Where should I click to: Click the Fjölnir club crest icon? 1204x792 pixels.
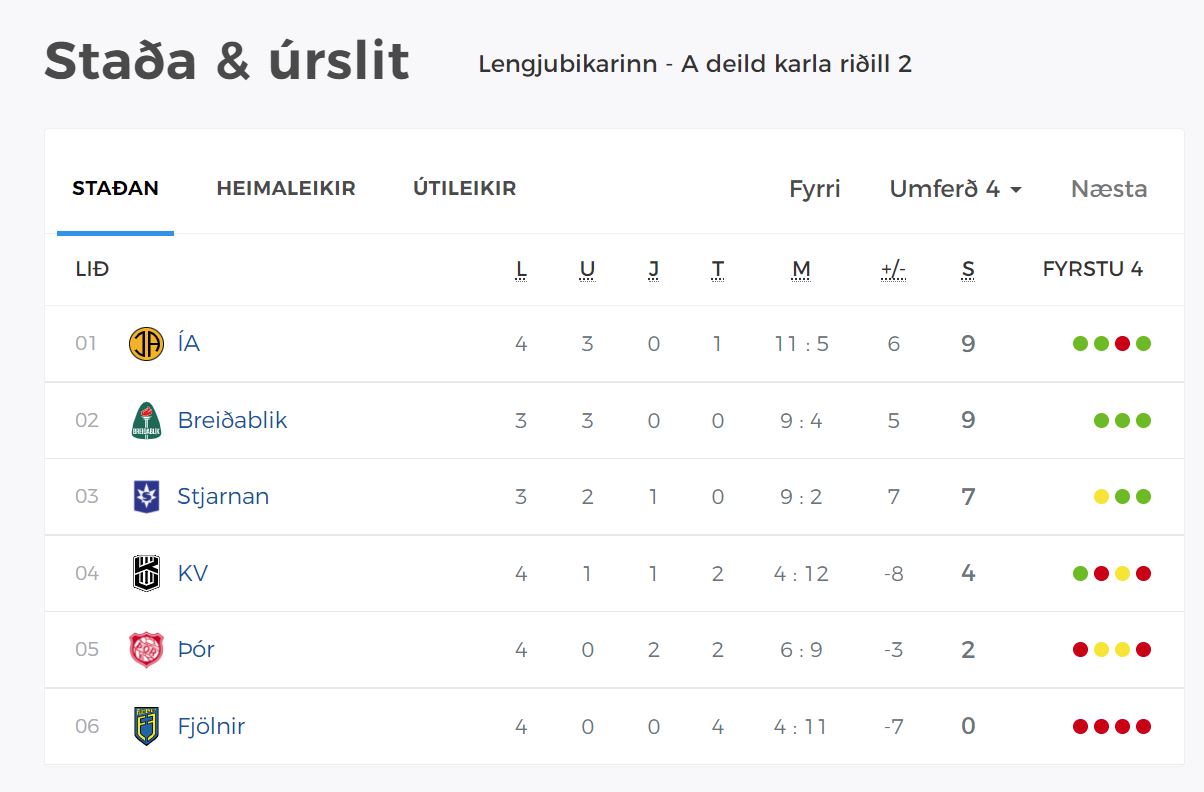(146, 726)
